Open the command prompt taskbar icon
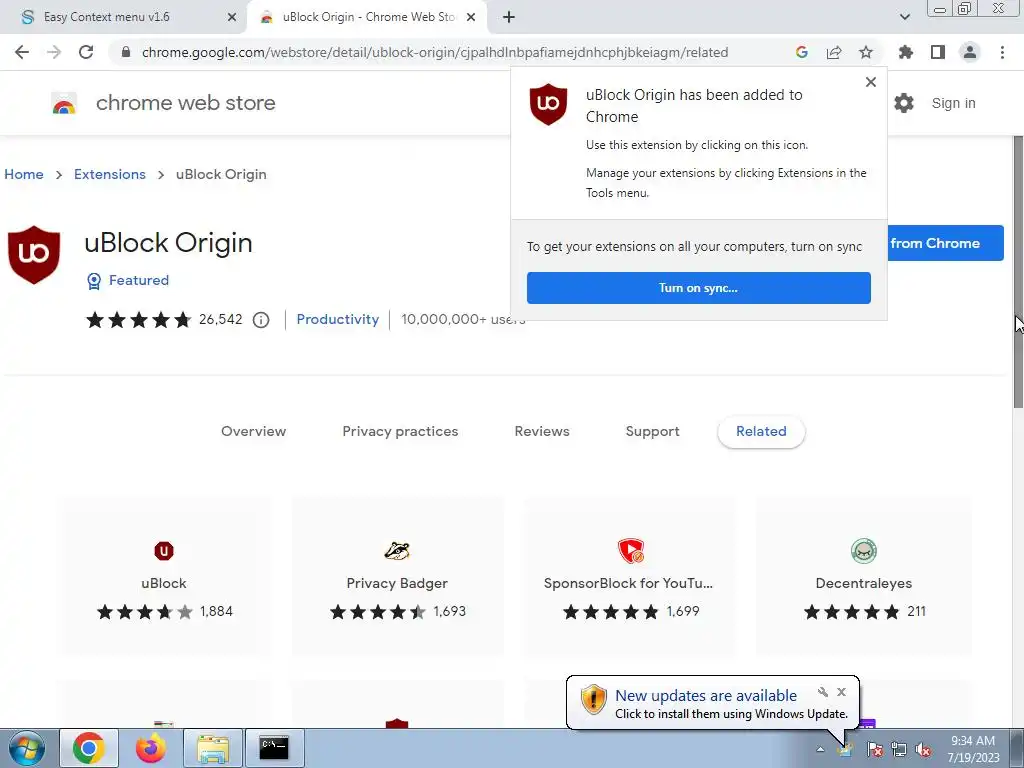 pos(274,748)
